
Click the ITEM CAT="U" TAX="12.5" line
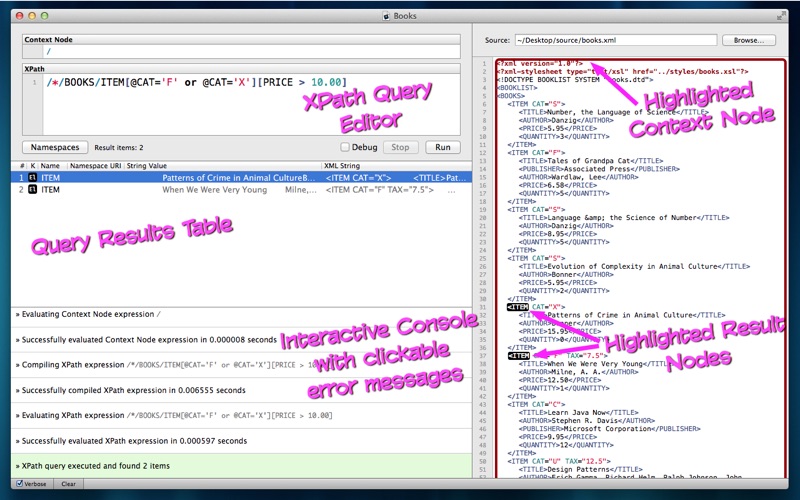point(559,461)
